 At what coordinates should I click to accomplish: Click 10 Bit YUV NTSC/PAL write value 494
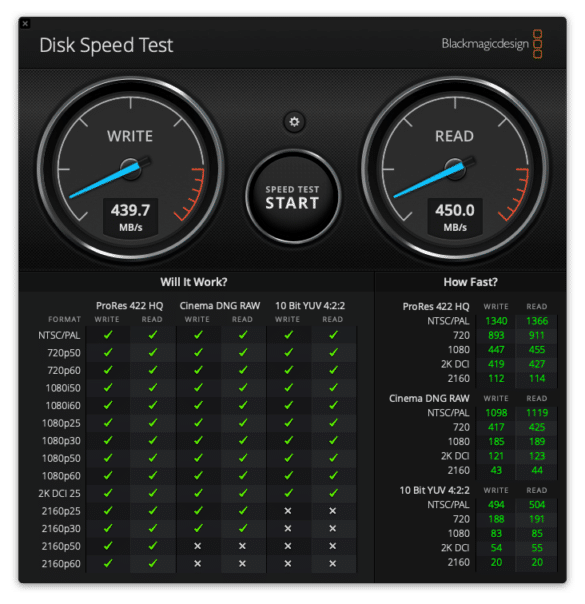(x=496, y=505)
